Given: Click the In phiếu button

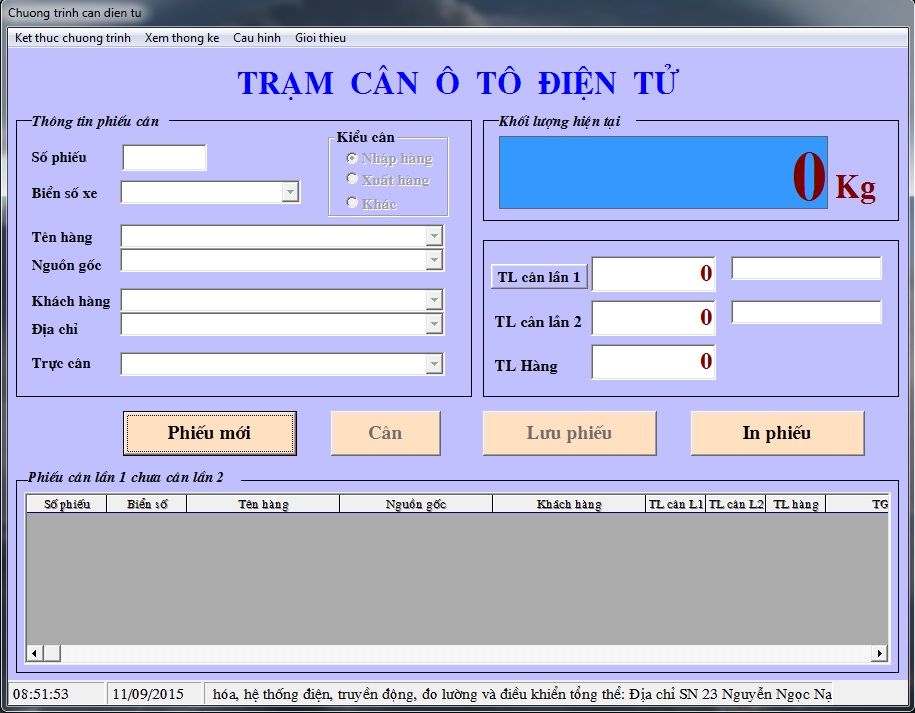Looking at the screenshot, I should click(777, 433).
